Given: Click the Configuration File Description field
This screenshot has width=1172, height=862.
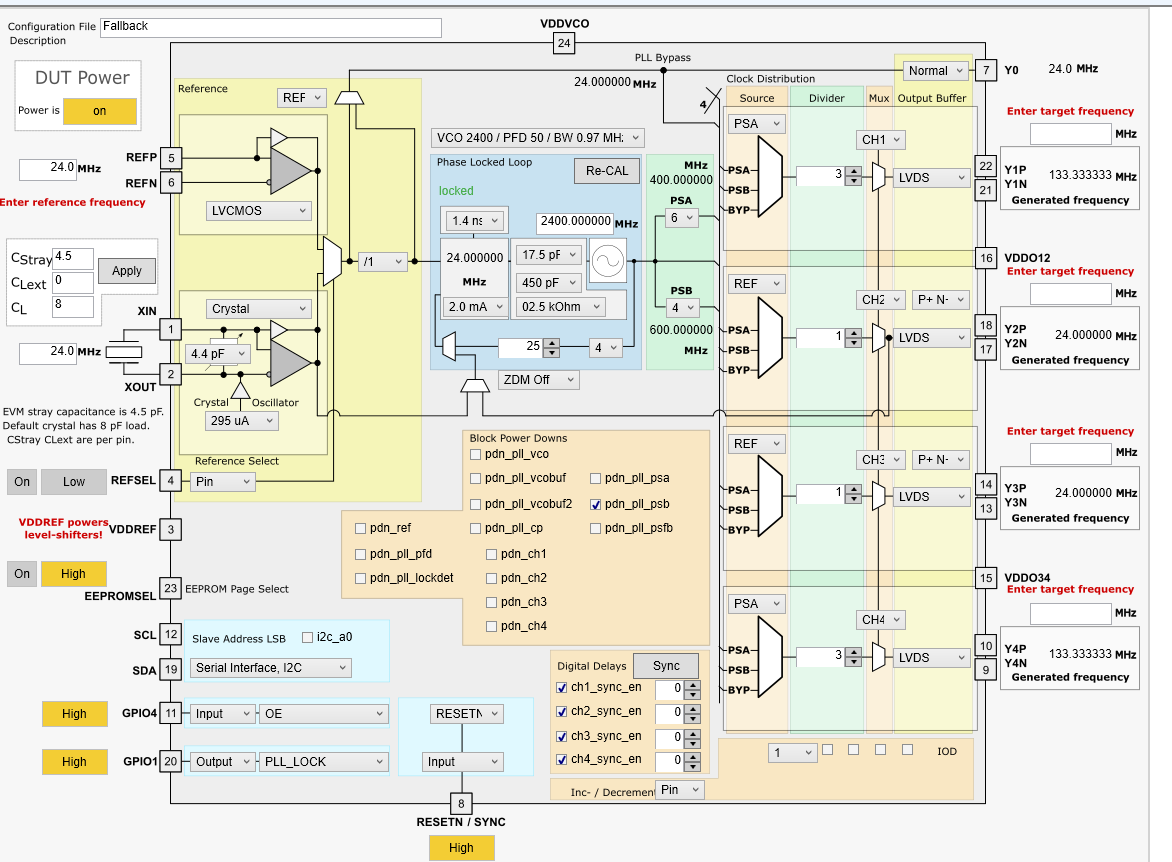Looking at the screenshot, I should tap(271, 28).
